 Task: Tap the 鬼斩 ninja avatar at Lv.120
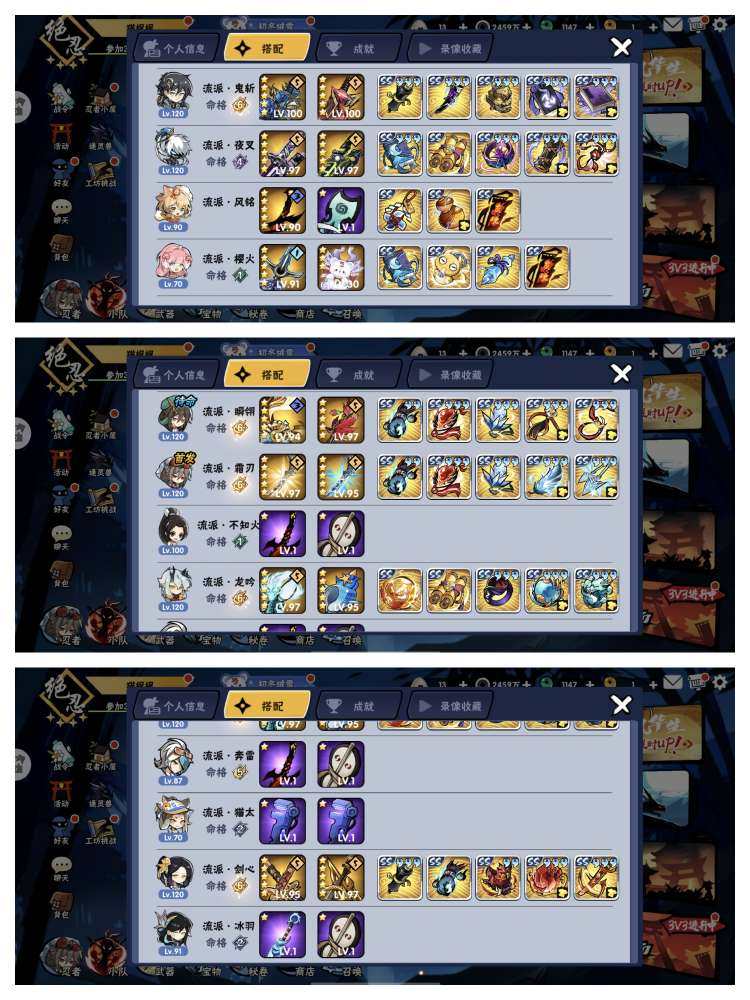(173, 95)
